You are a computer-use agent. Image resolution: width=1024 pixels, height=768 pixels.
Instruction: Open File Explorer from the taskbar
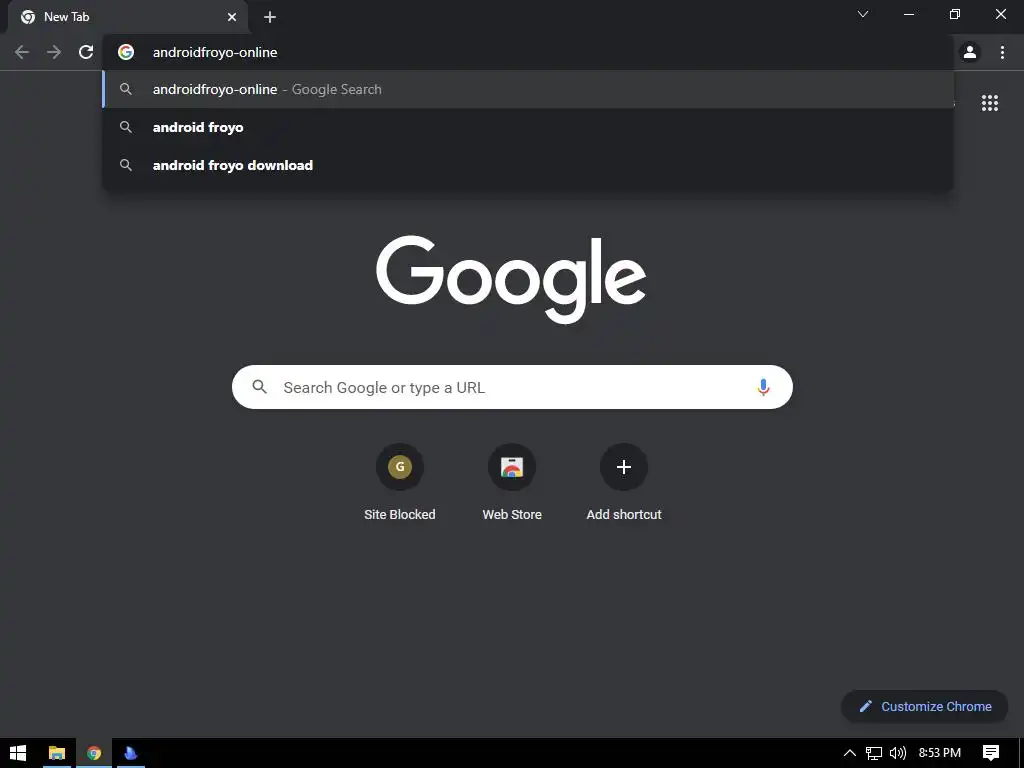57,753
